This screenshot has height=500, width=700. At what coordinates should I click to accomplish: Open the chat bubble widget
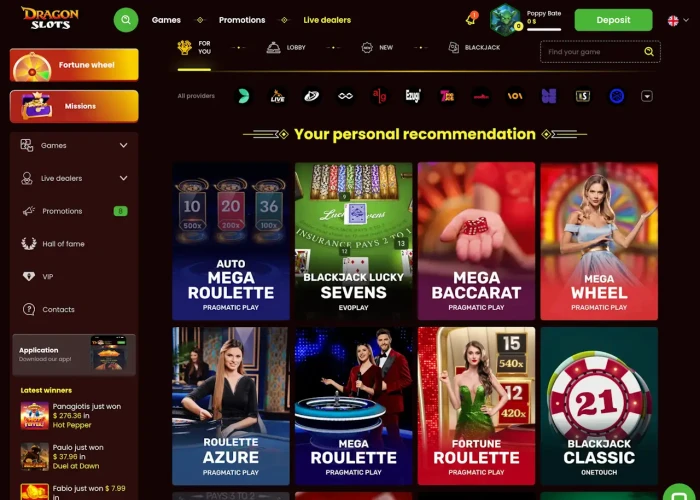point(679,493)
